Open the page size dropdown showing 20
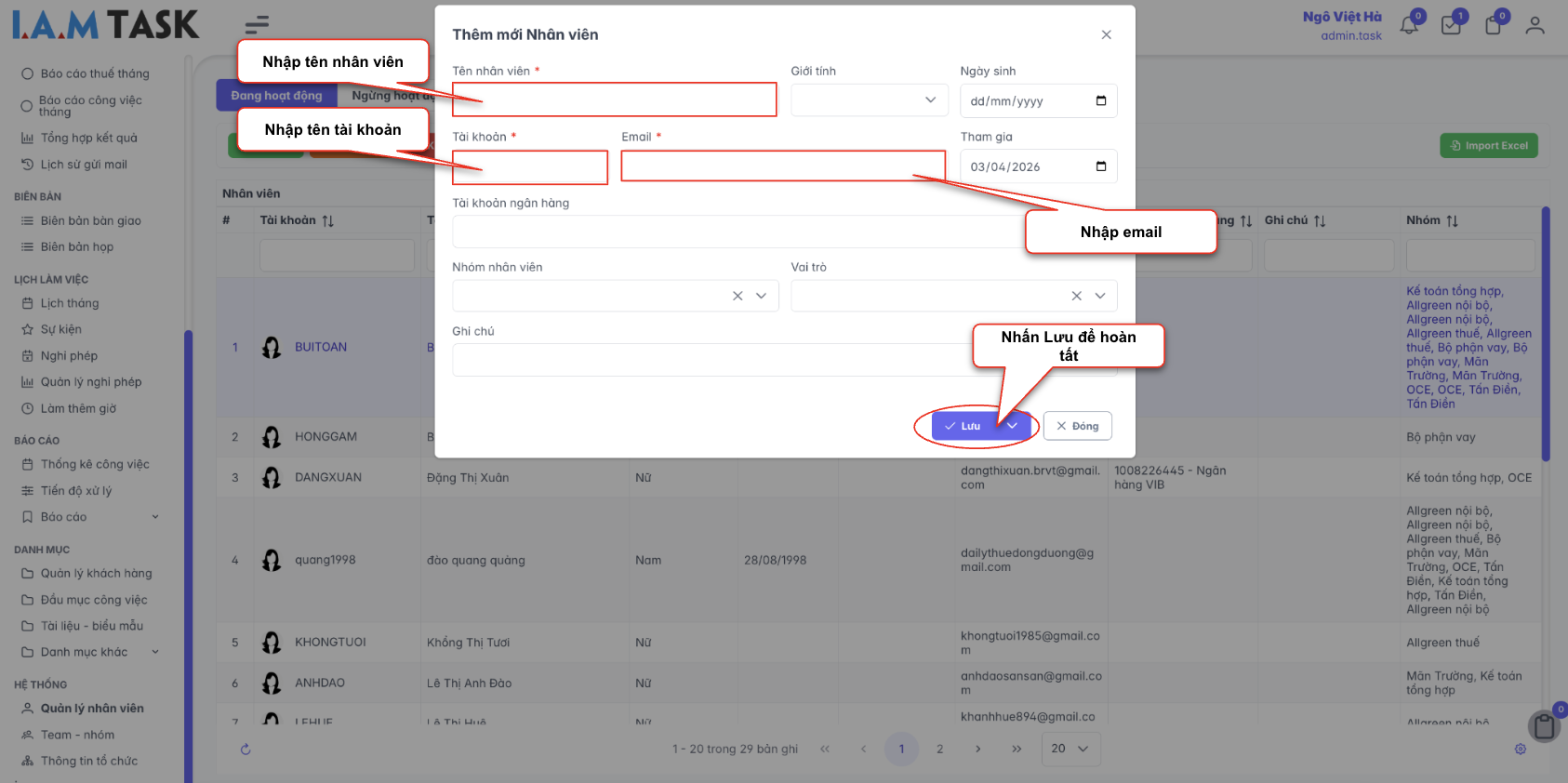 pos(1070,749)
